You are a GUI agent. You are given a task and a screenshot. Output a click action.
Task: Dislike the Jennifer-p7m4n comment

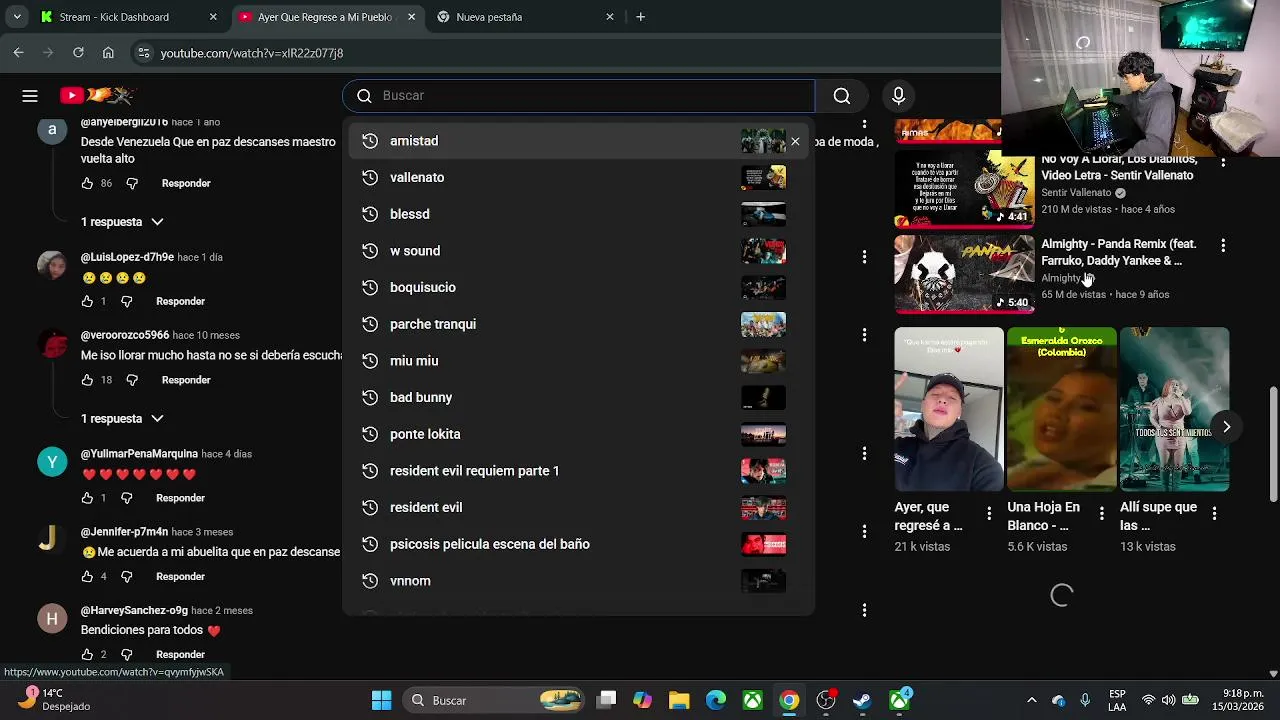(127, 577)
